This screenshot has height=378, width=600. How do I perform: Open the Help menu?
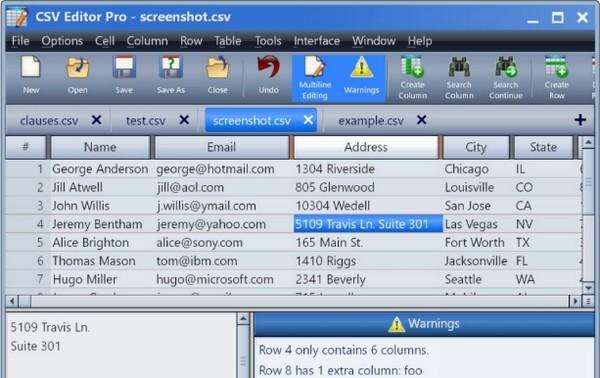pyautogui.click(x=420, y=41)
